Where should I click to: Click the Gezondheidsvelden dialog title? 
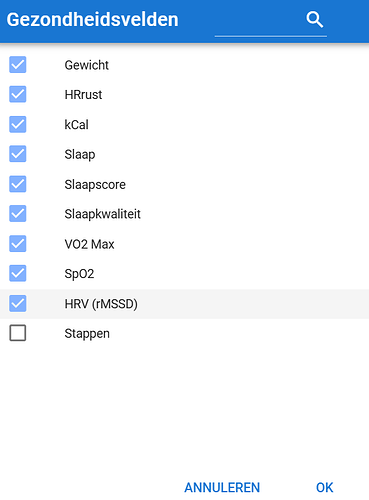(x=92, y=19)
